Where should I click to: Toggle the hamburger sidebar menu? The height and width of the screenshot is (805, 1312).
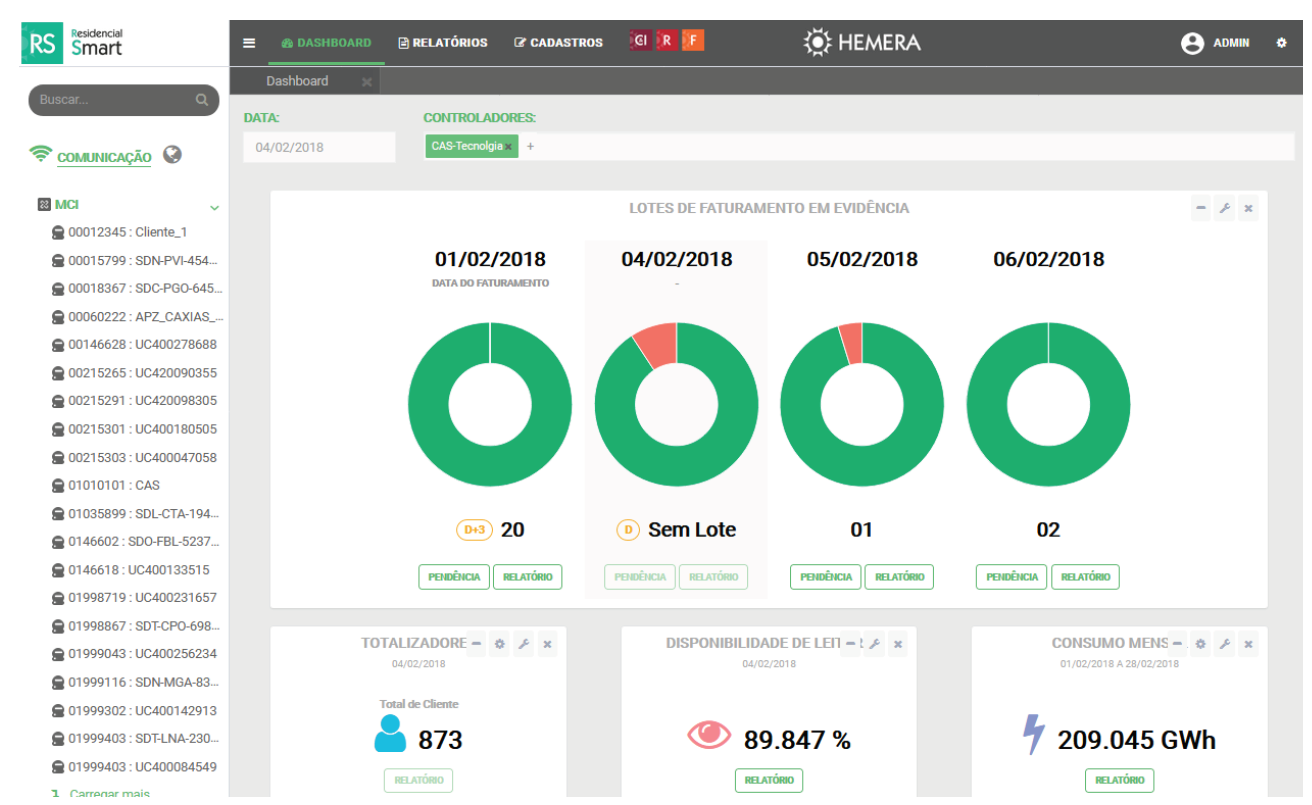(x=249, y=43)
